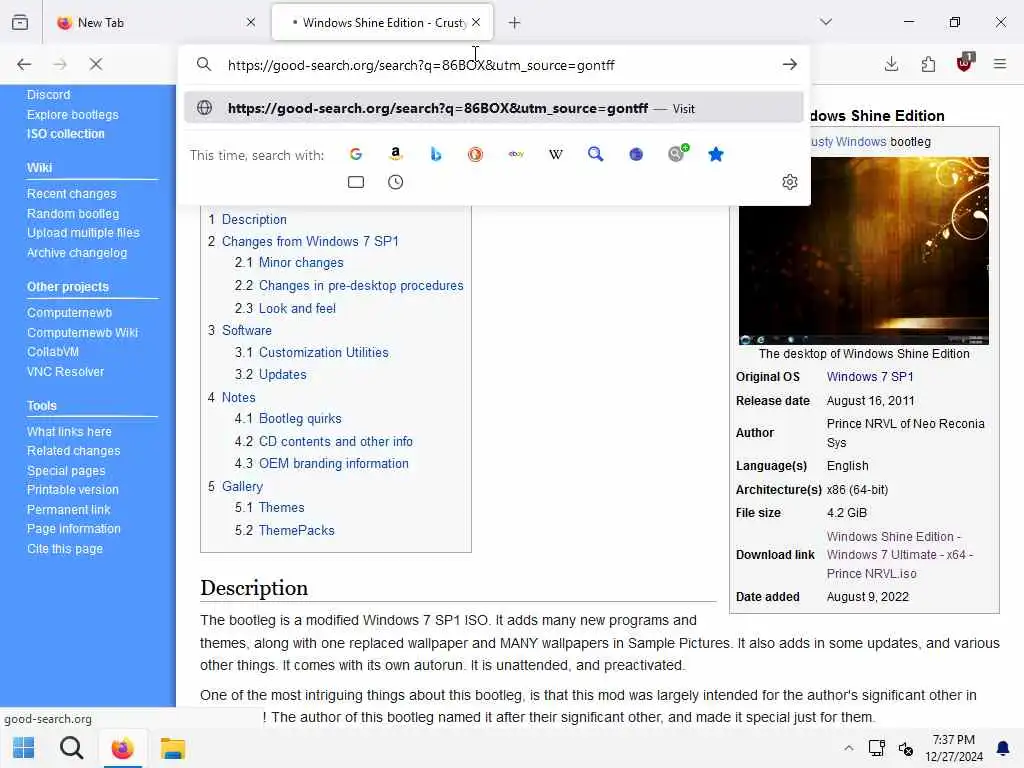Open ISO collection sidebar link
The width and height of the screenshot is (1024, 768).
click(65, 134)
